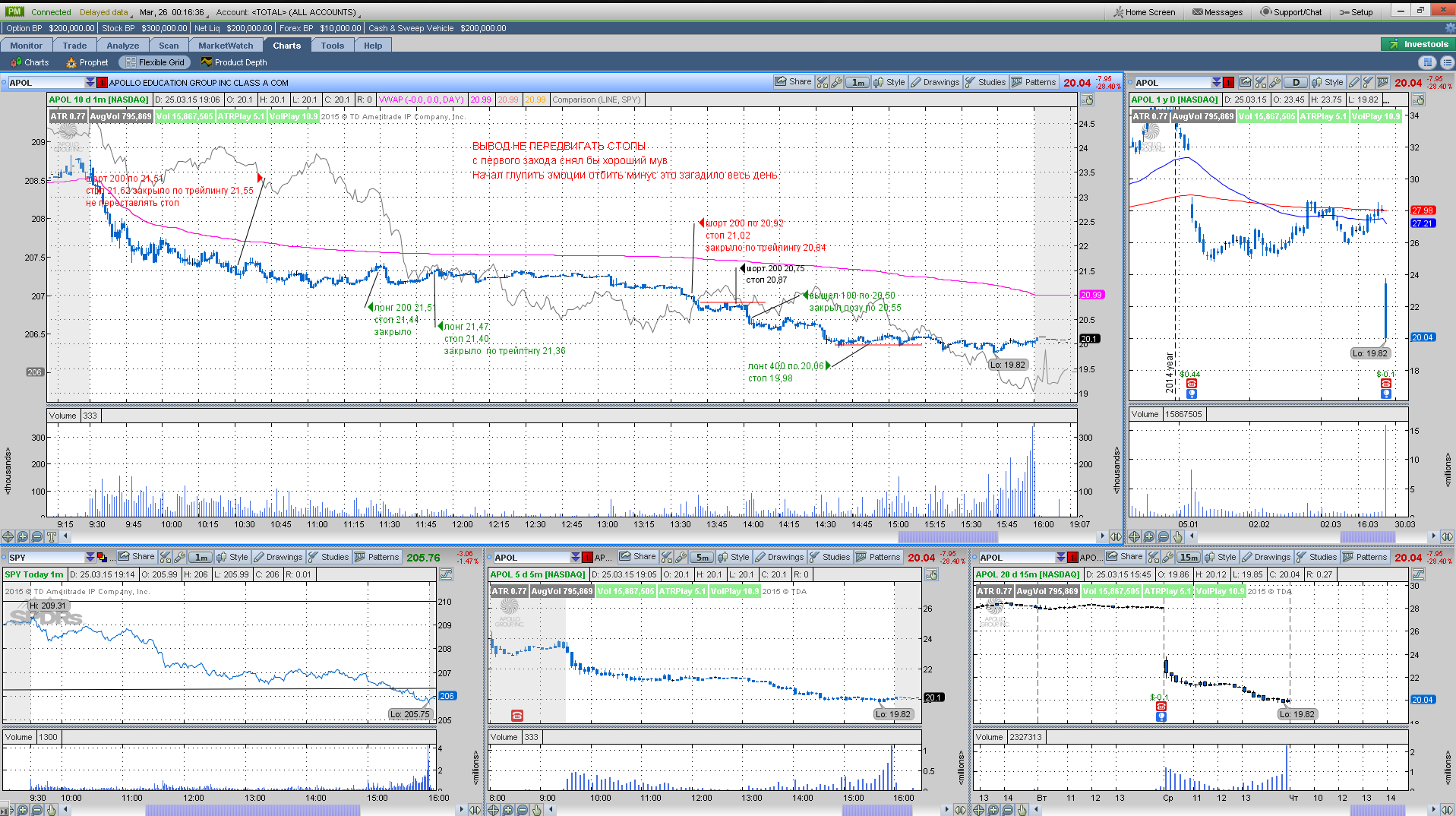The image size is (1456, 816).
Task: Change the 1m timeframe on main chart
Action: 857,82
